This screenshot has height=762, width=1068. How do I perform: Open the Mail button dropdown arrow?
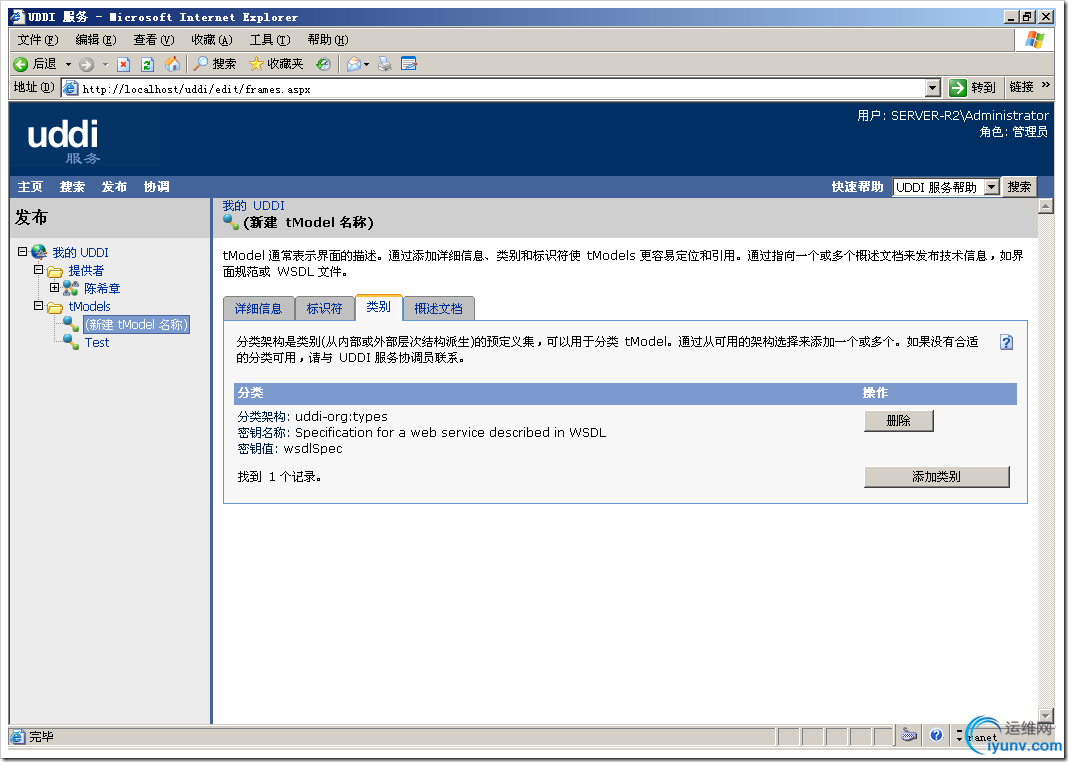point(366,65)
